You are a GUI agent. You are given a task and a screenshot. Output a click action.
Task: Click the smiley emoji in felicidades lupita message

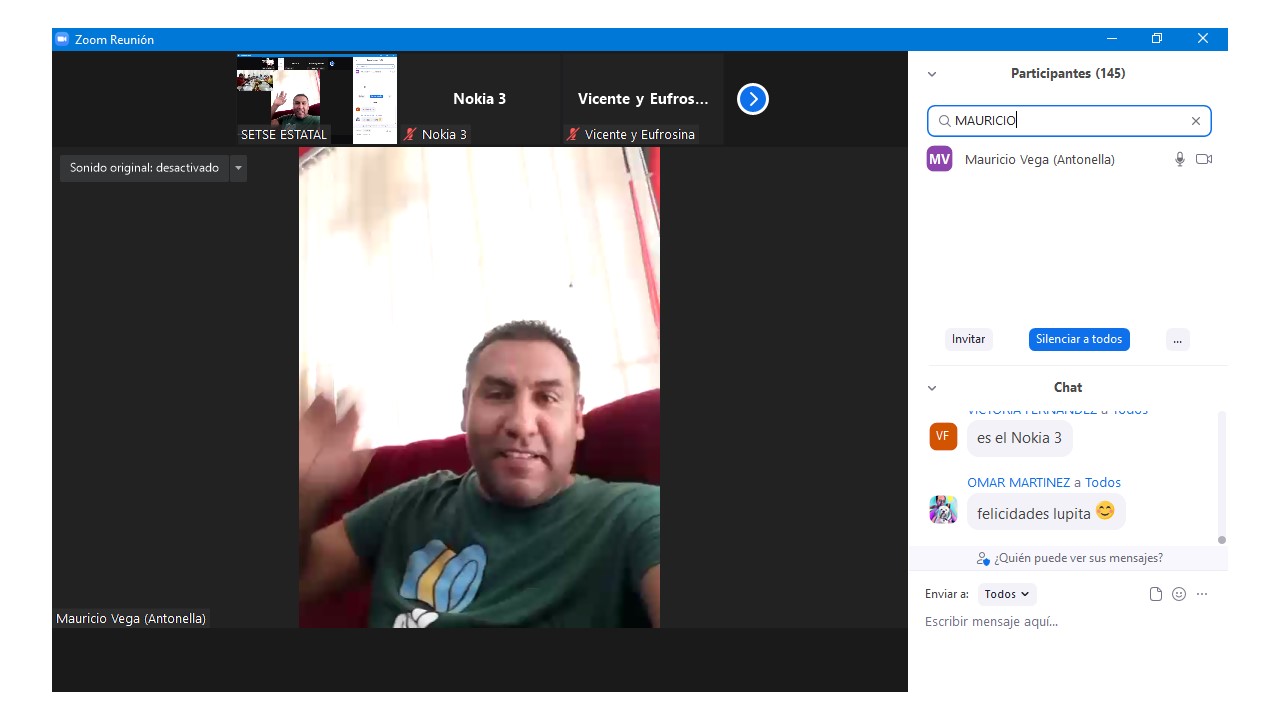tap(1105, 510)
